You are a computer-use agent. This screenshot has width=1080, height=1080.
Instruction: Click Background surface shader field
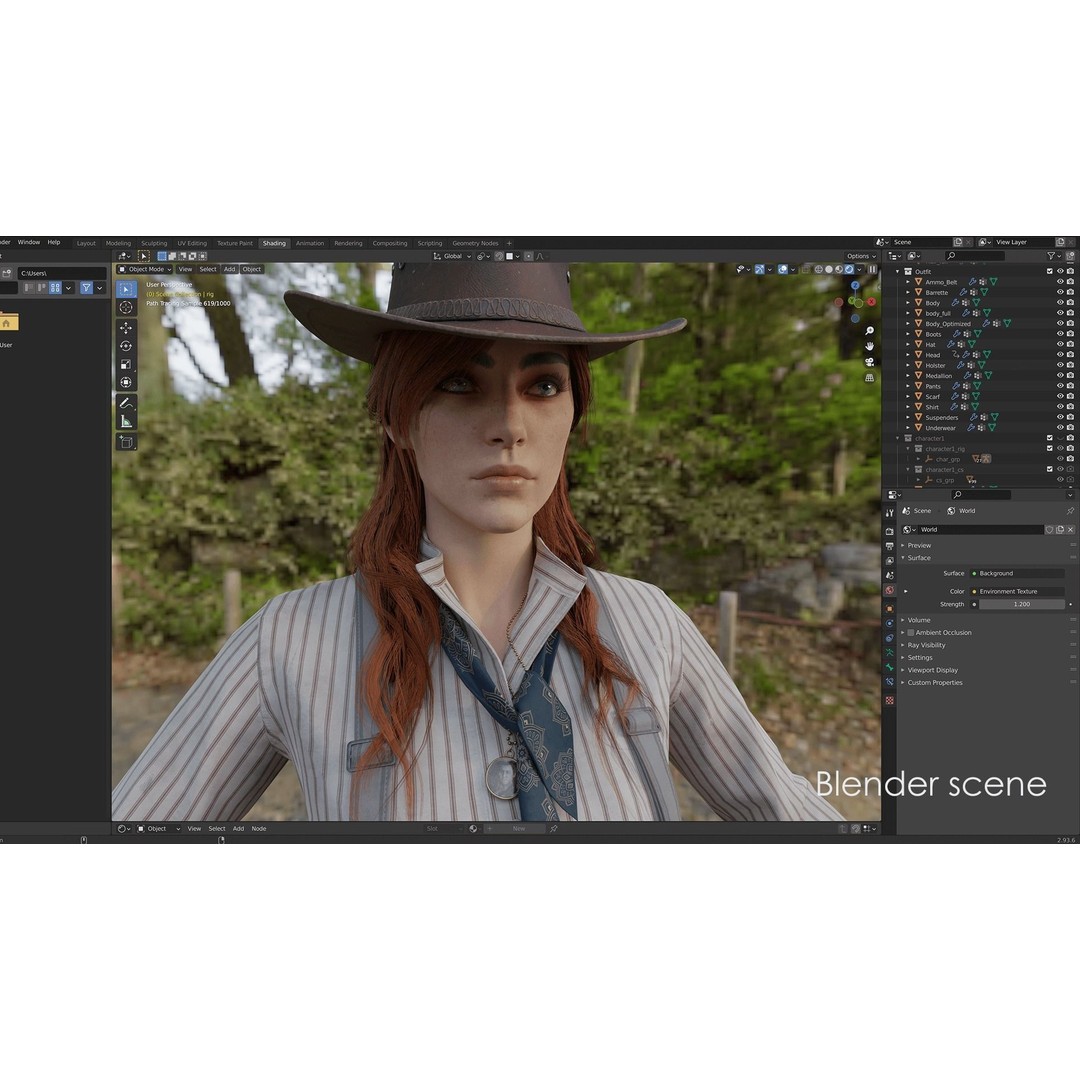pos(1017,573)
